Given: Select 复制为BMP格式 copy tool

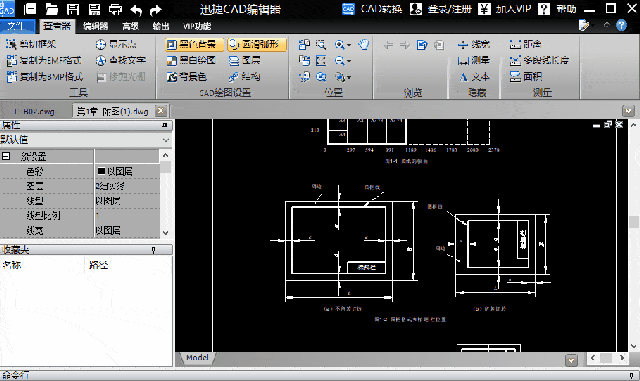Looking at the screenshot, I should (45, 77).
